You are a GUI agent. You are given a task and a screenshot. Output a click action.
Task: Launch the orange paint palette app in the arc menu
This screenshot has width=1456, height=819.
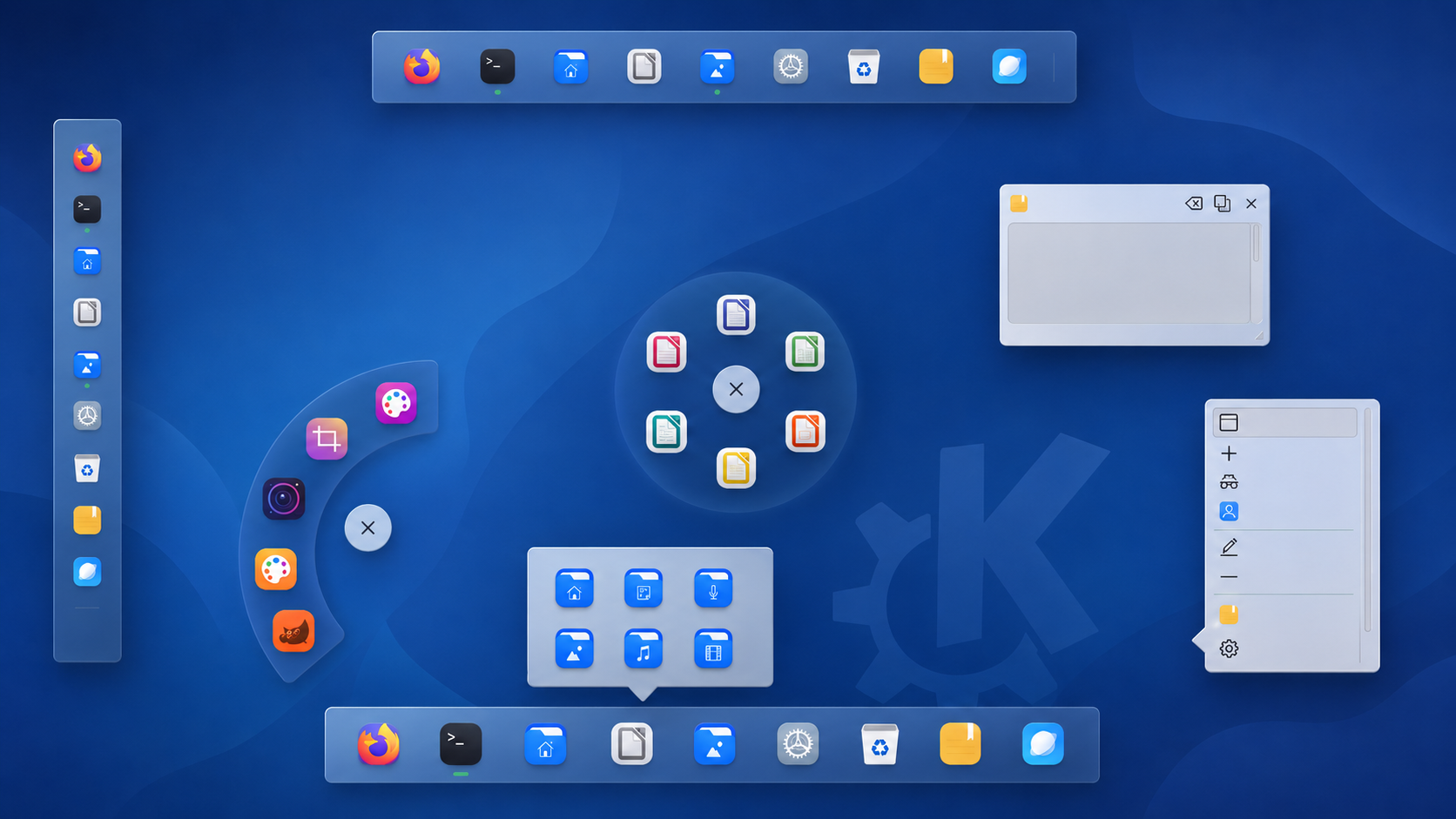tap(276, 569)
